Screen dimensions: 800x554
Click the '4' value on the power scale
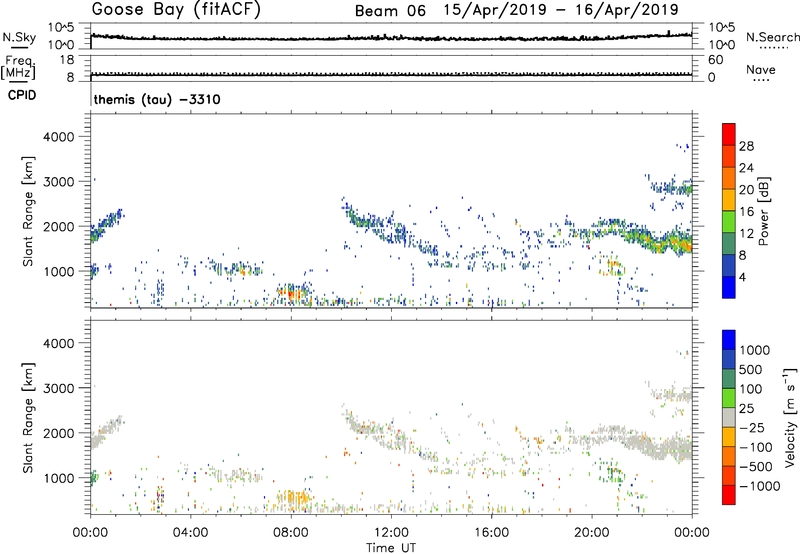pos(742,278)
